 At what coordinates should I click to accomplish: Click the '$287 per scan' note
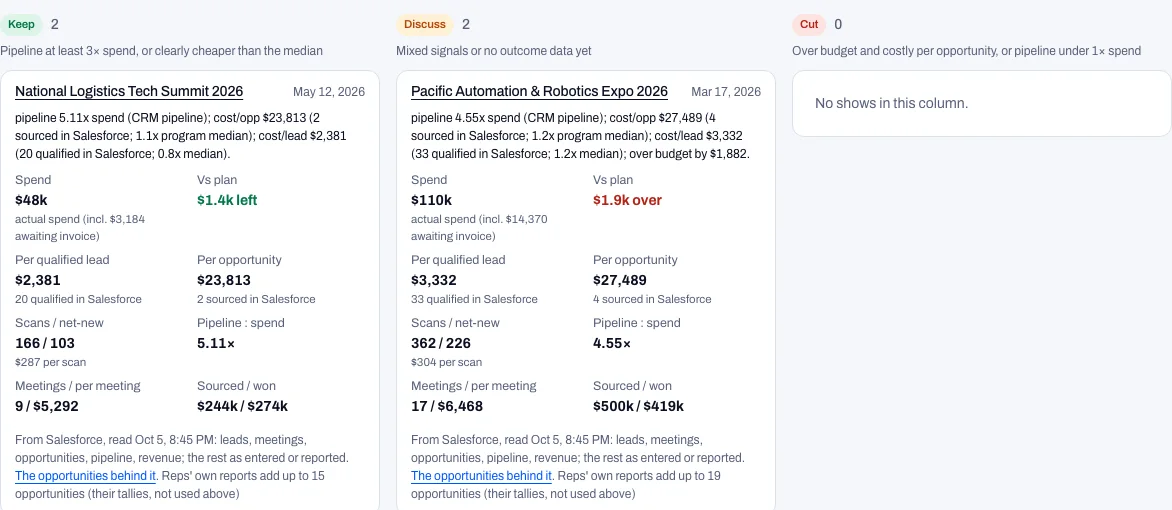click(50, 363)
